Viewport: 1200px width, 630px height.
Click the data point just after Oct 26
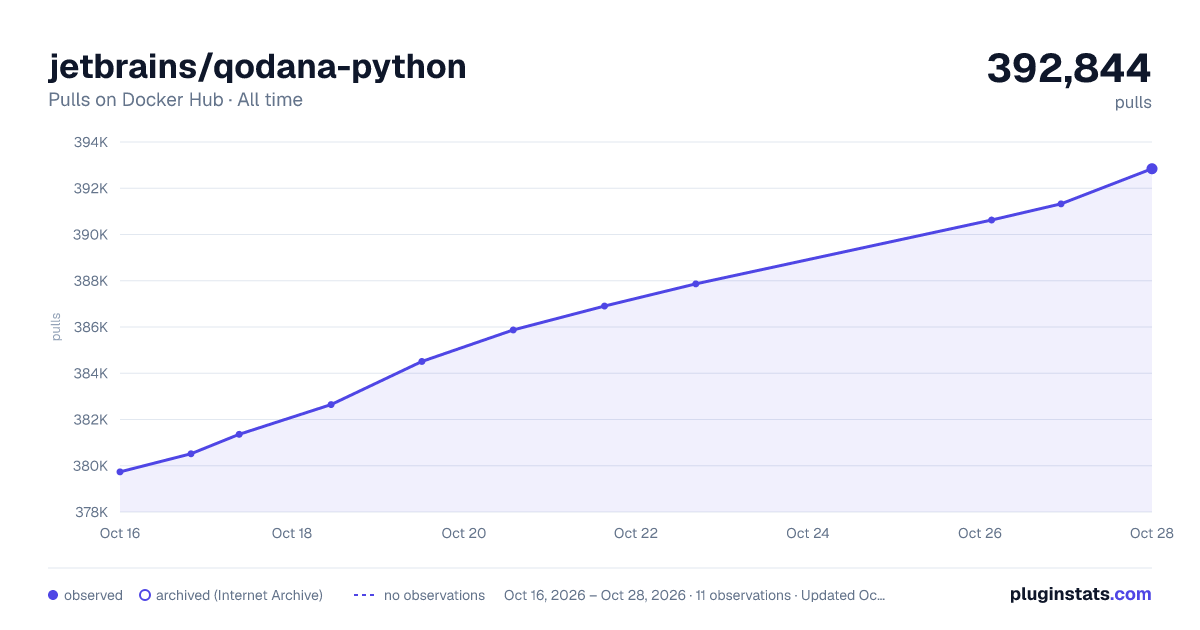[x=991, y=220]
